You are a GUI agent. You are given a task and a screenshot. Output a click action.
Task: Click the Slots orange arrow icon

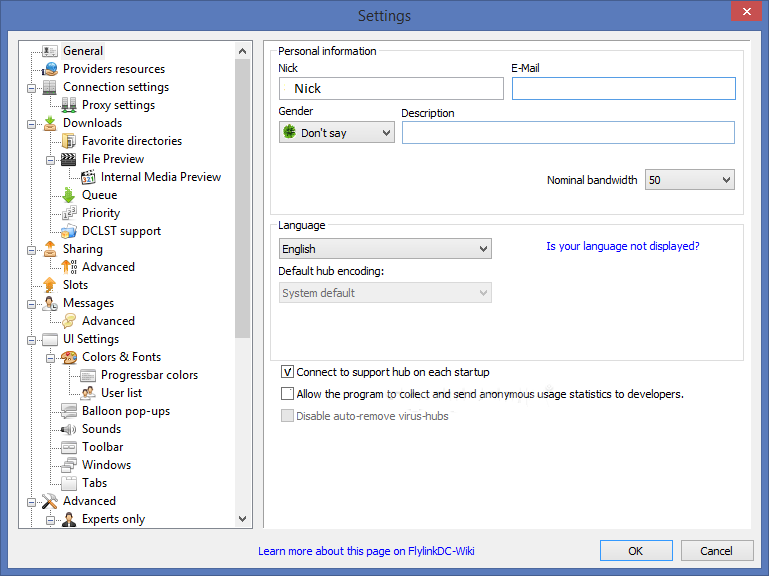(50, 285)
